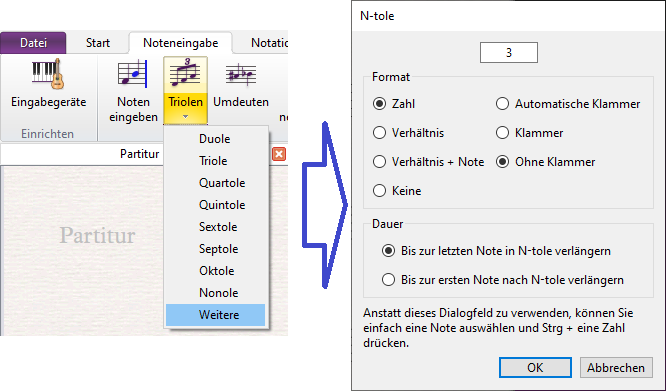
Task: Confirm the N-tole dialog with OK
Action: click(535, 367)
